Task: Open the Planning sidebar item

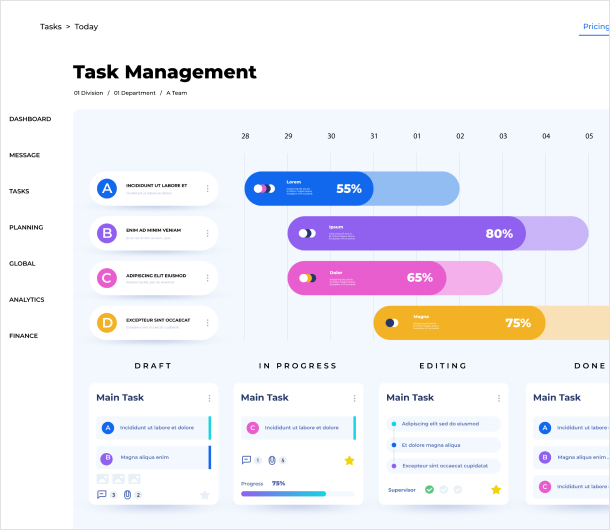Action: (26, 228)
